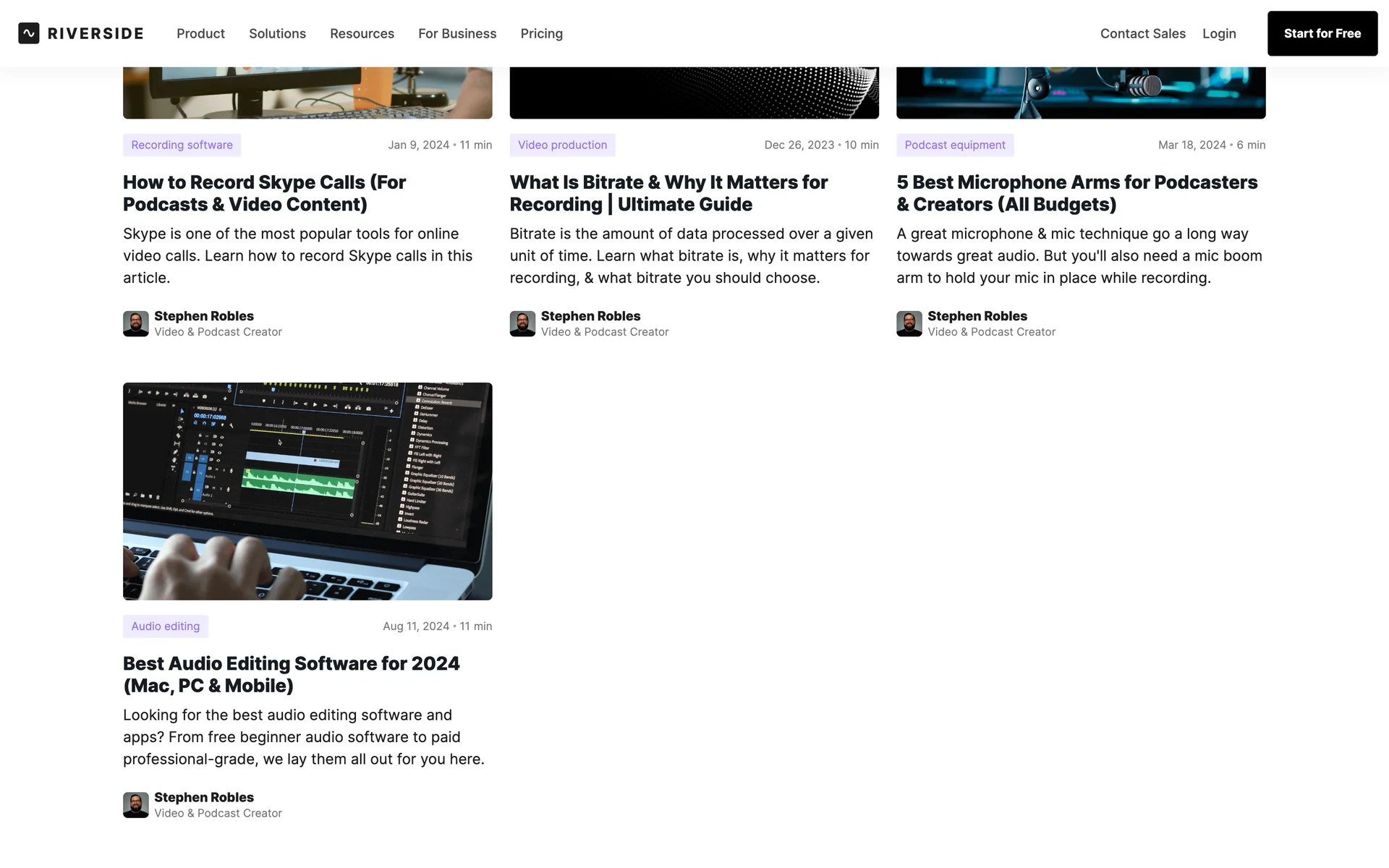Open the Resources menu

pos(362,33)
